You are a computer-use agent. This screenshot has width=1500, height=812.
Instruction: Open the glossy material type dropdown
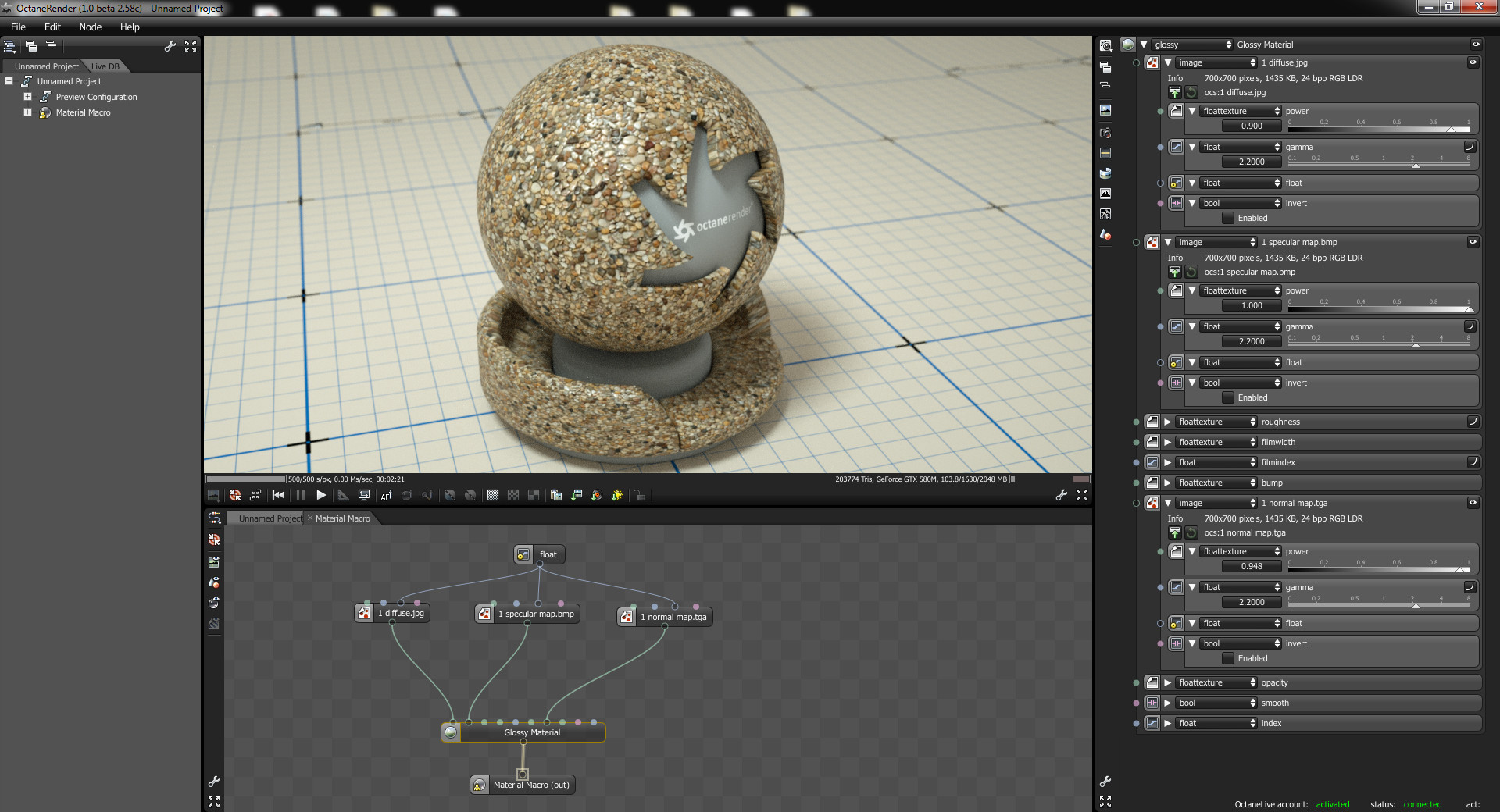tap(1192, 45)
